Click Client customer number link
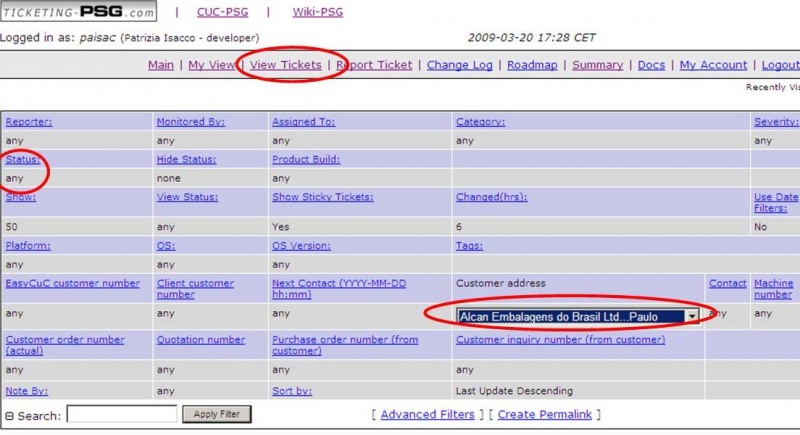This screenshot has width=800, height=435. tap(195, 289)
